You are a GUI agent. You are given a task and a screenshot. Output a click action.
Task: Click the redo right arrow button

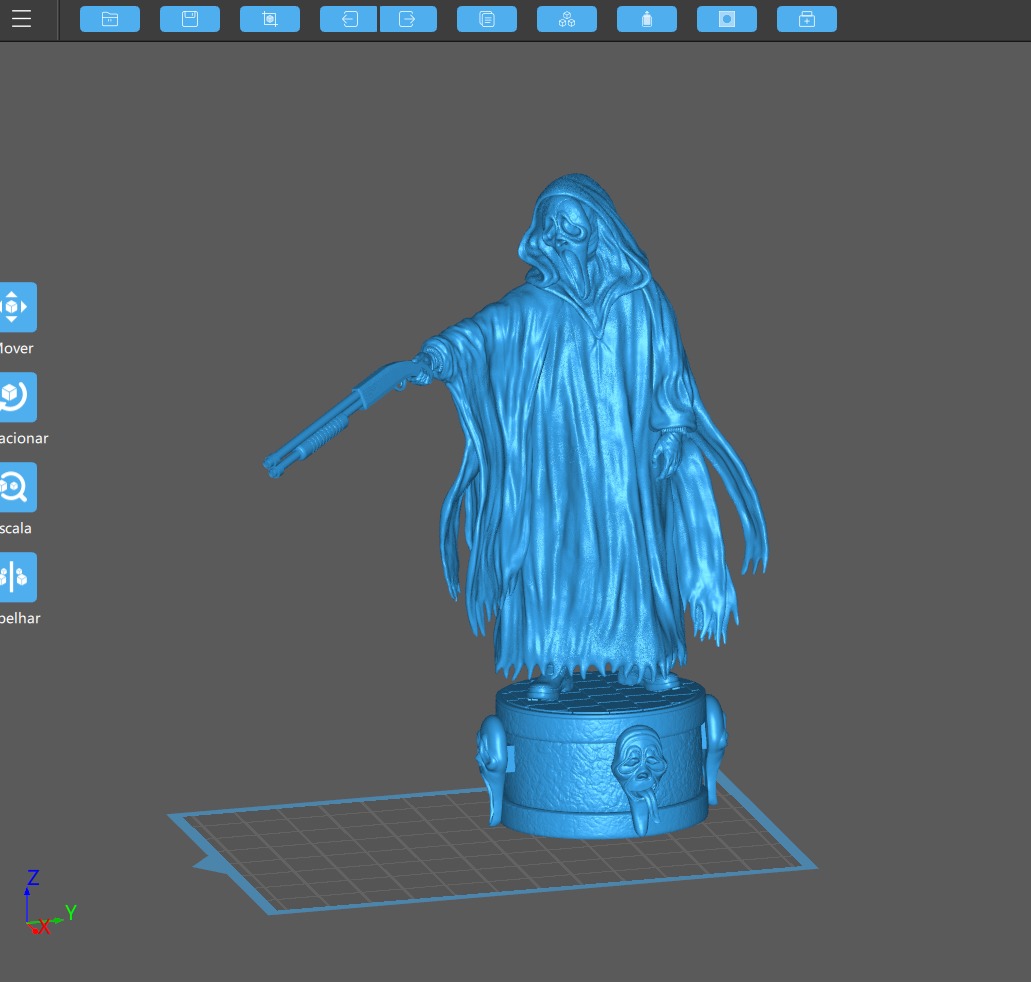408,19
